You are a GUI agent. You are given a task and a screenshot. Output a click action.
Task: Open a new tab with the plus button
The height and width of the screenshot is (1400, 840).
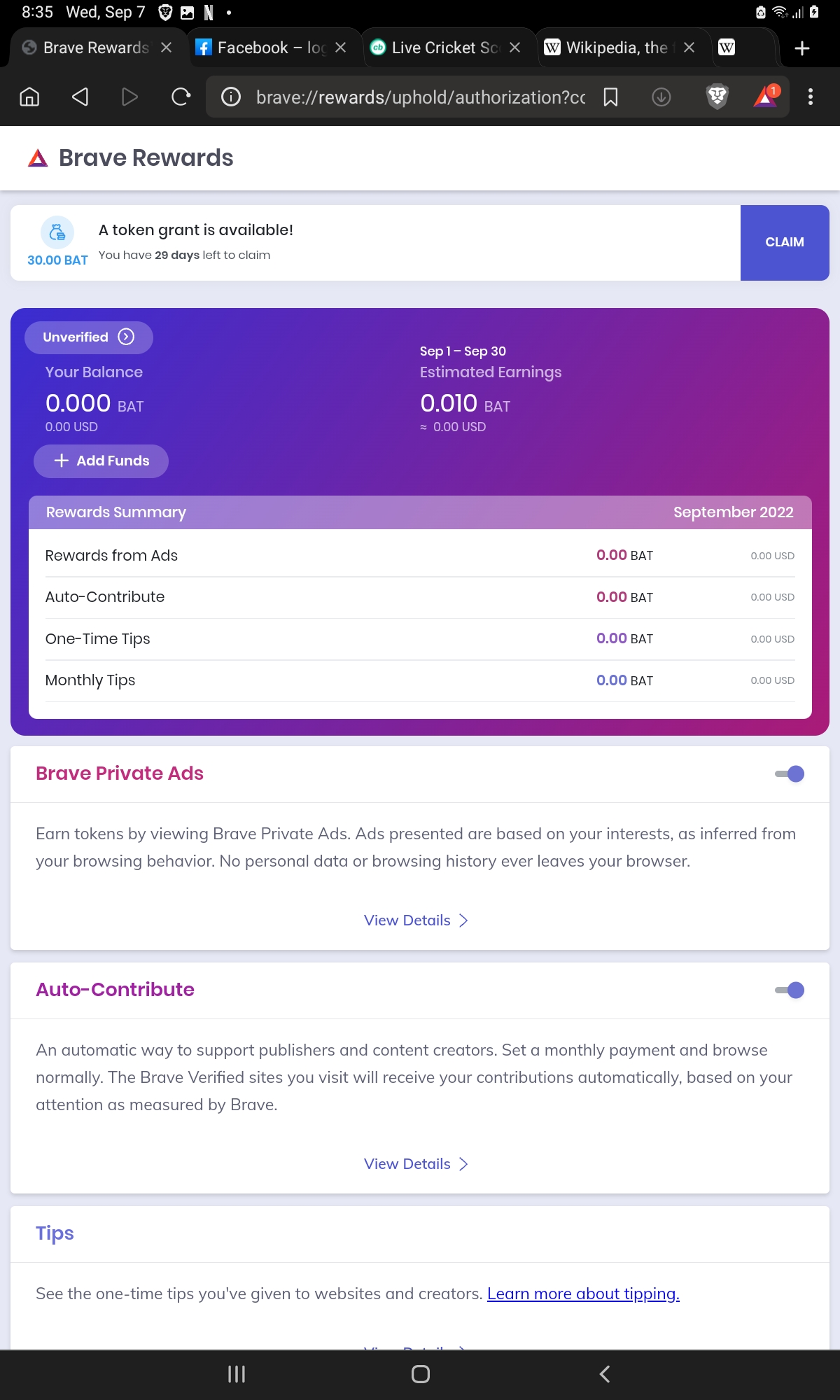801,48
